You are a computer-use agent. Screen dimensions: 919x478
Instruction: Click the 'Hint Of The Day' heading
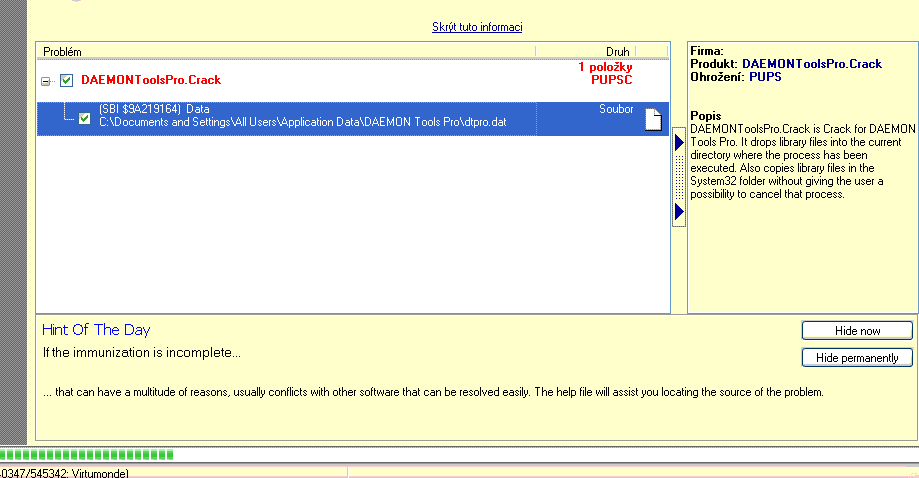[96, 330]
